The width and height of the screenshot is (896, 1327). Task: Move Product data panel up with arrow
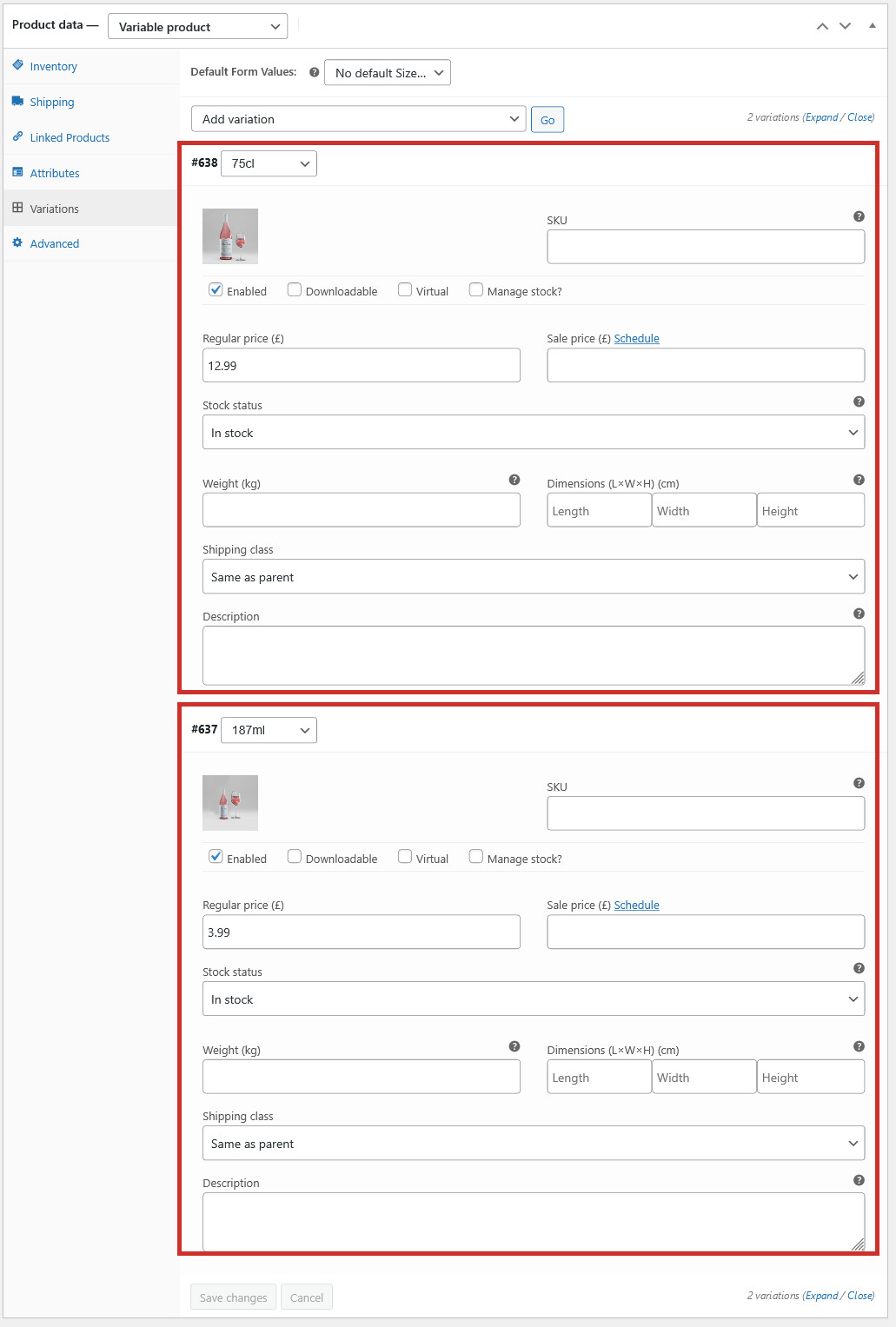point(822,26)
